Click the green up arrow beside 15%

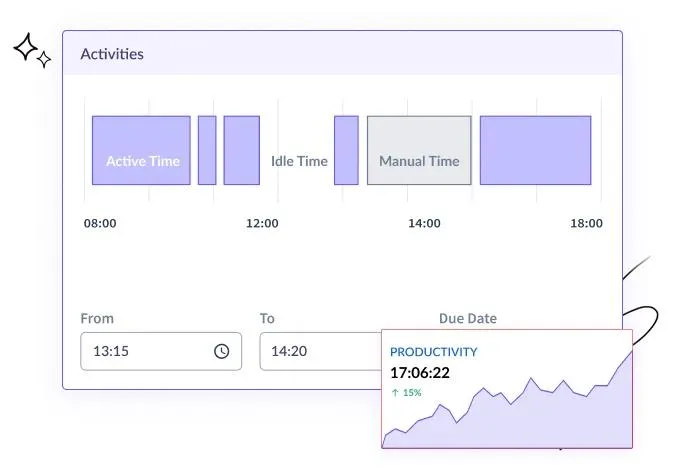click(x=395, y=392)
